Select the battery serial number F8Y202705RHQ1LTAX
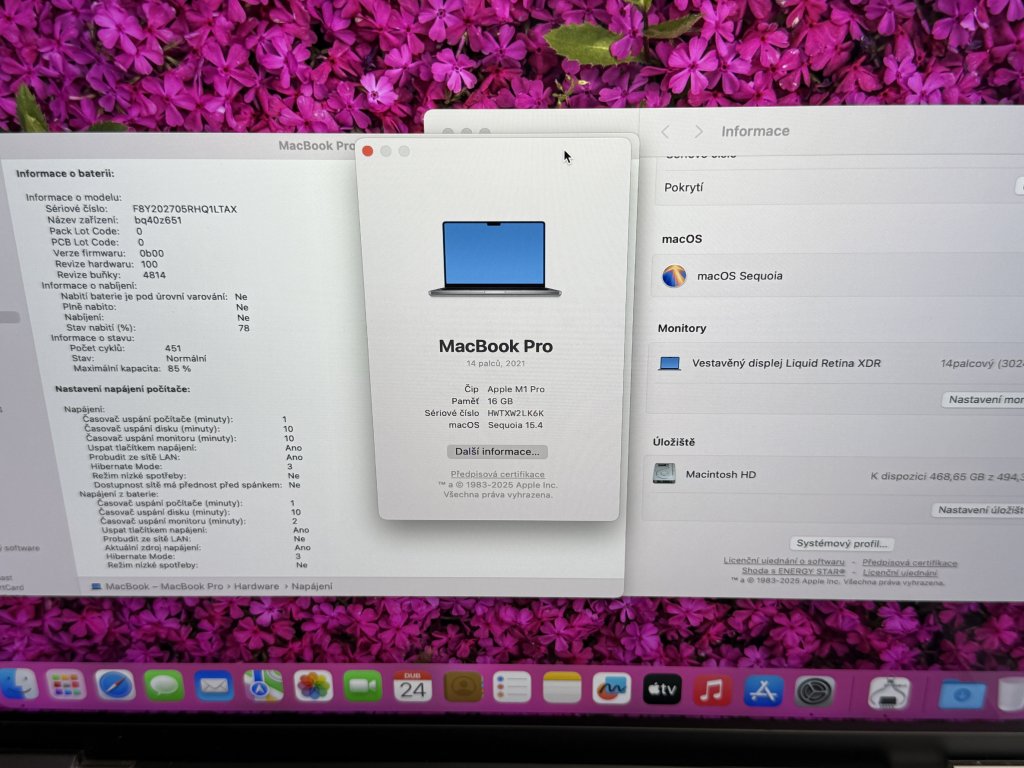Image resolution: width=1024 pixels, height=768 pixels. (x=185, y=209)
